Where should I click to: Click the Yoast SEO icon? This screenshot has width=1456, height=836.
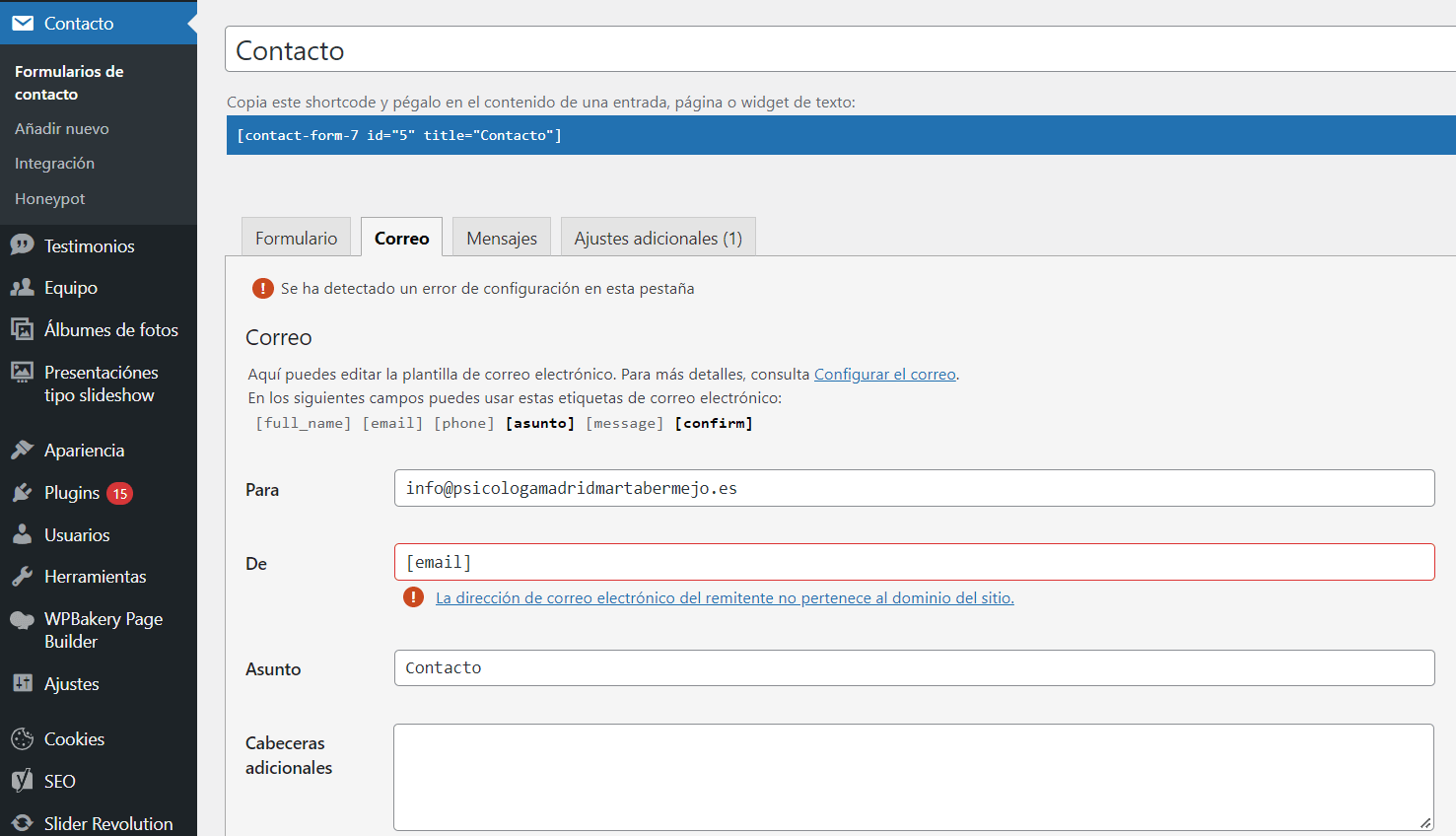23,781
